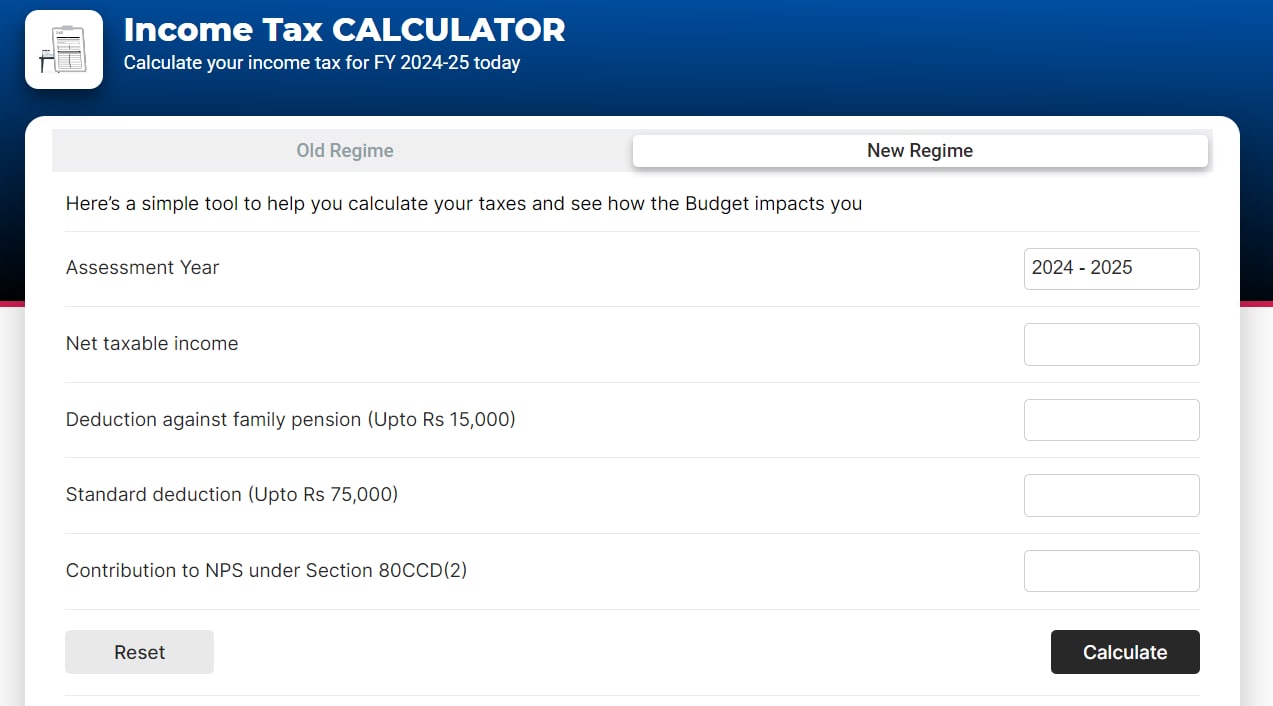The width and height of the screenshot is (1273, 706).
Task: Focus the Net taxable income input box
Action: point(1111,344)
